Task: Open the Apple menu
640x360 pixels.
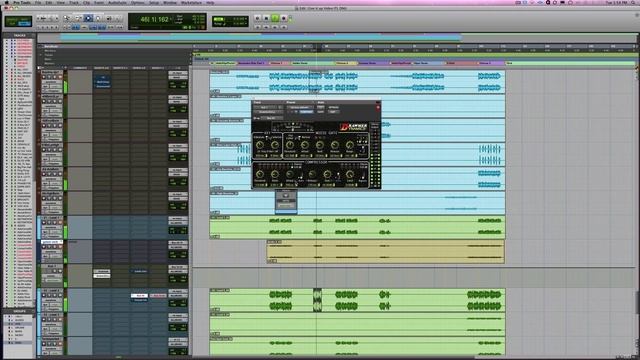Action: [7, 2]
